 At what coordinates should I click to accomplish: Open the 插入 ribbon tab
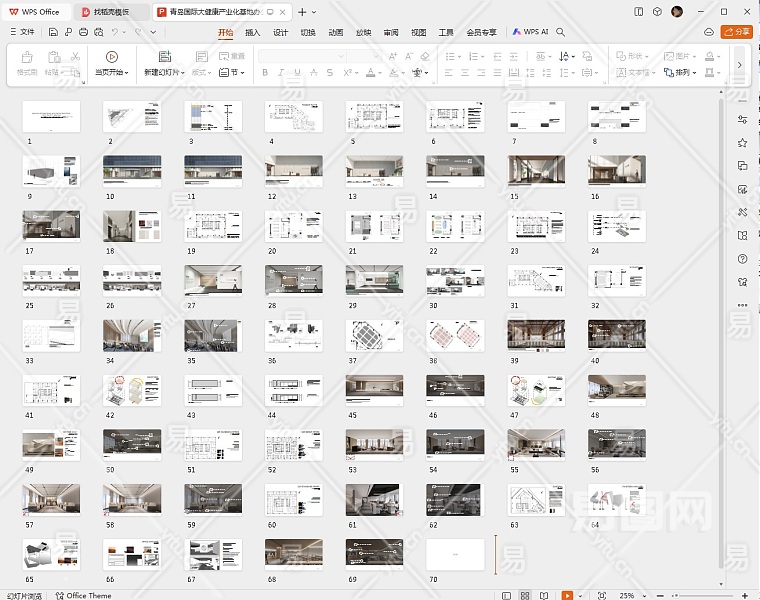253,32
